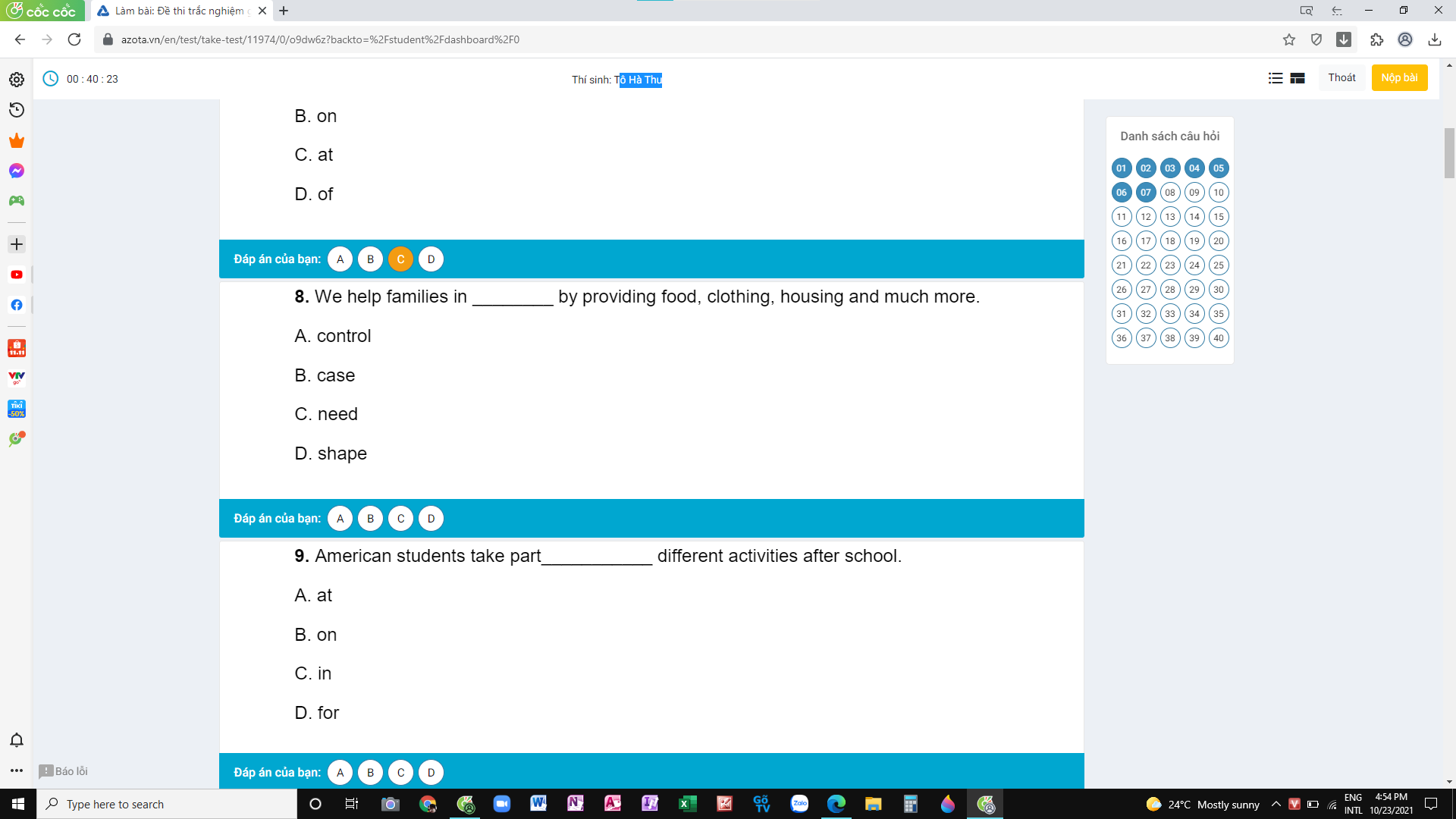
Task: Click Thoát exit button
Action: tap(1342, 77)
